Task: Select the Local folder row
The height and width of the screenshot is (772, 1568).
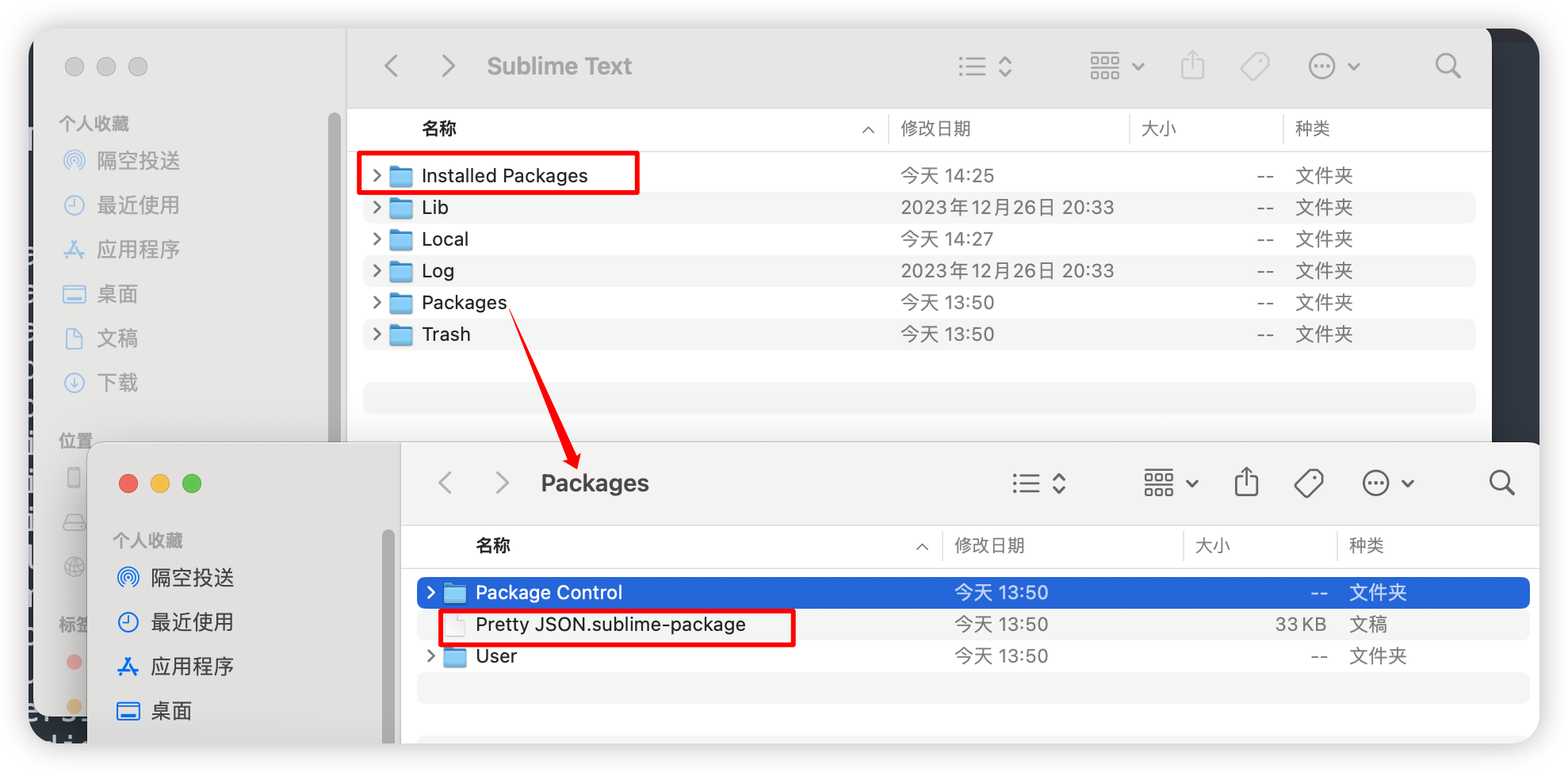Action: [920, 239]
